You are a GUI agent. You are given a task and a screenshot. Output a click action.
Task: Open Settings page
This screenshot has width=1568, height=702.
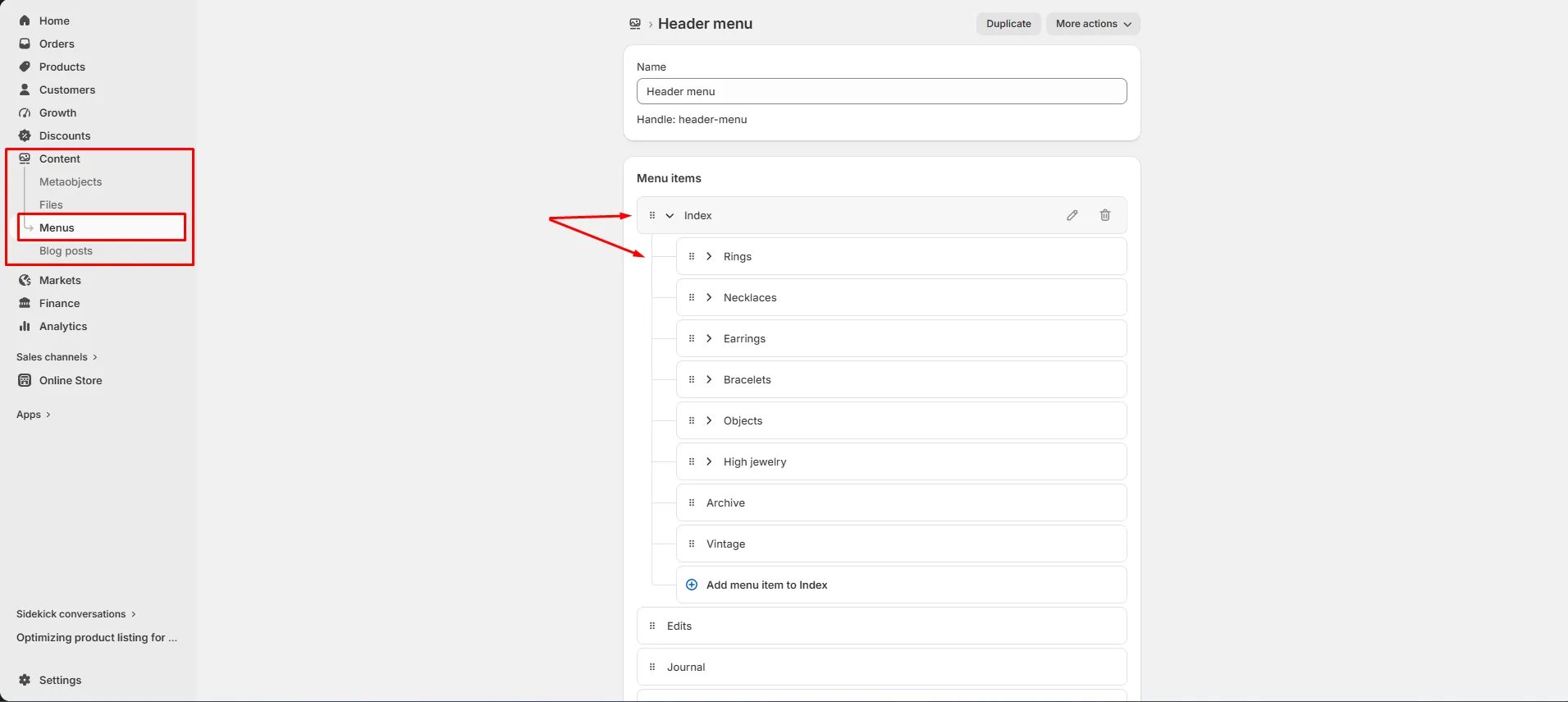(x=60, y=680)
